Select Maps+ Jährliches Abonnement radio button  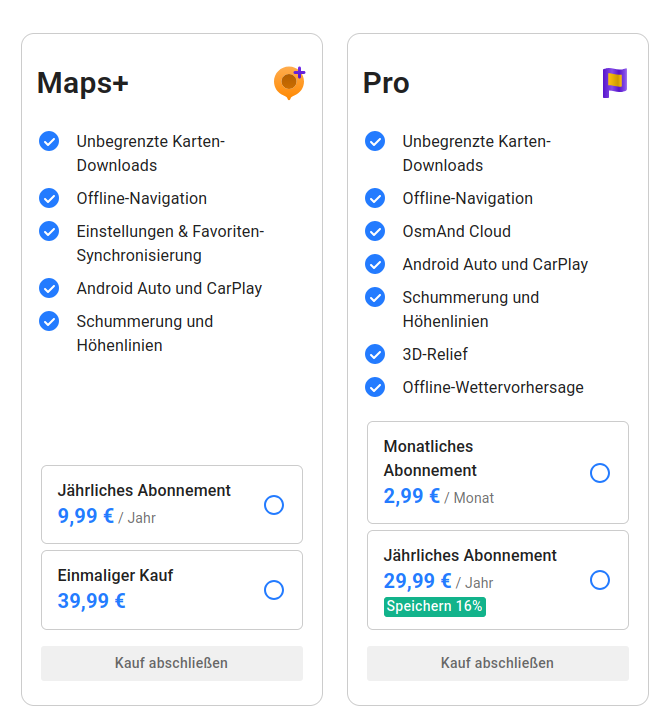(x=274, y=505)
